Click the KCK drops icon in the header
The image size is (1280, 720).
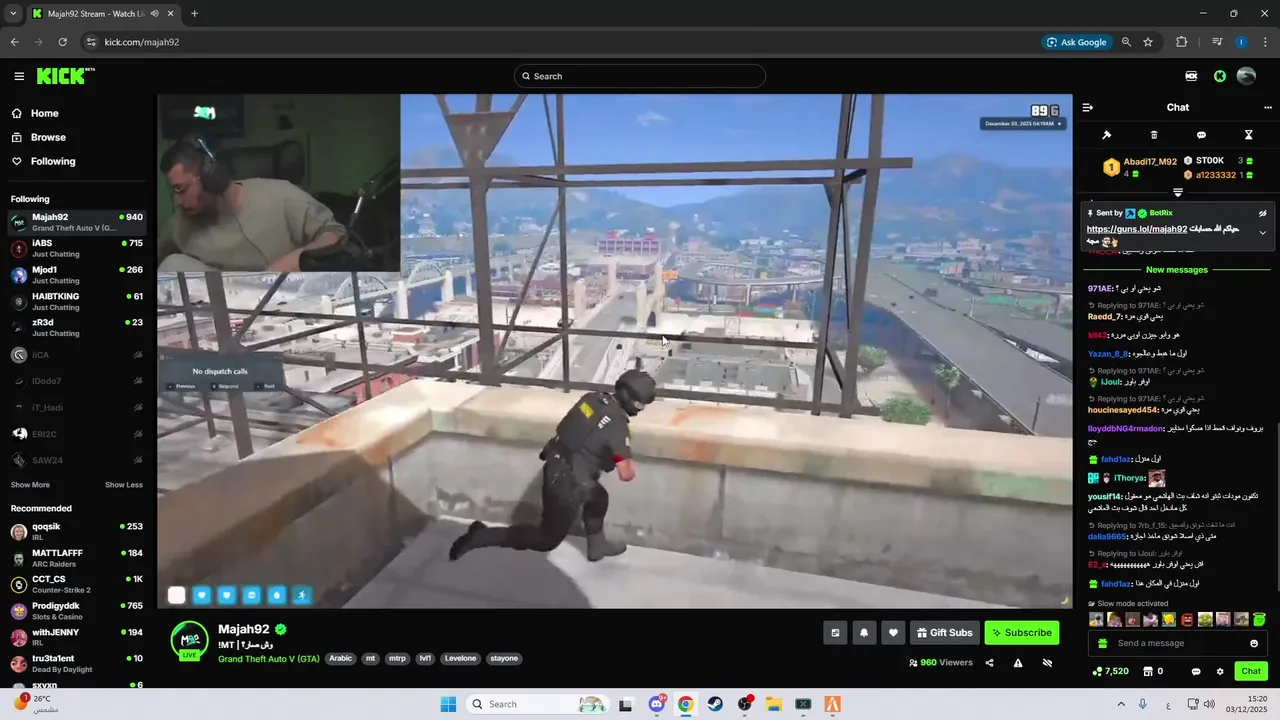pyautogui.click(x=1191, y=76)
